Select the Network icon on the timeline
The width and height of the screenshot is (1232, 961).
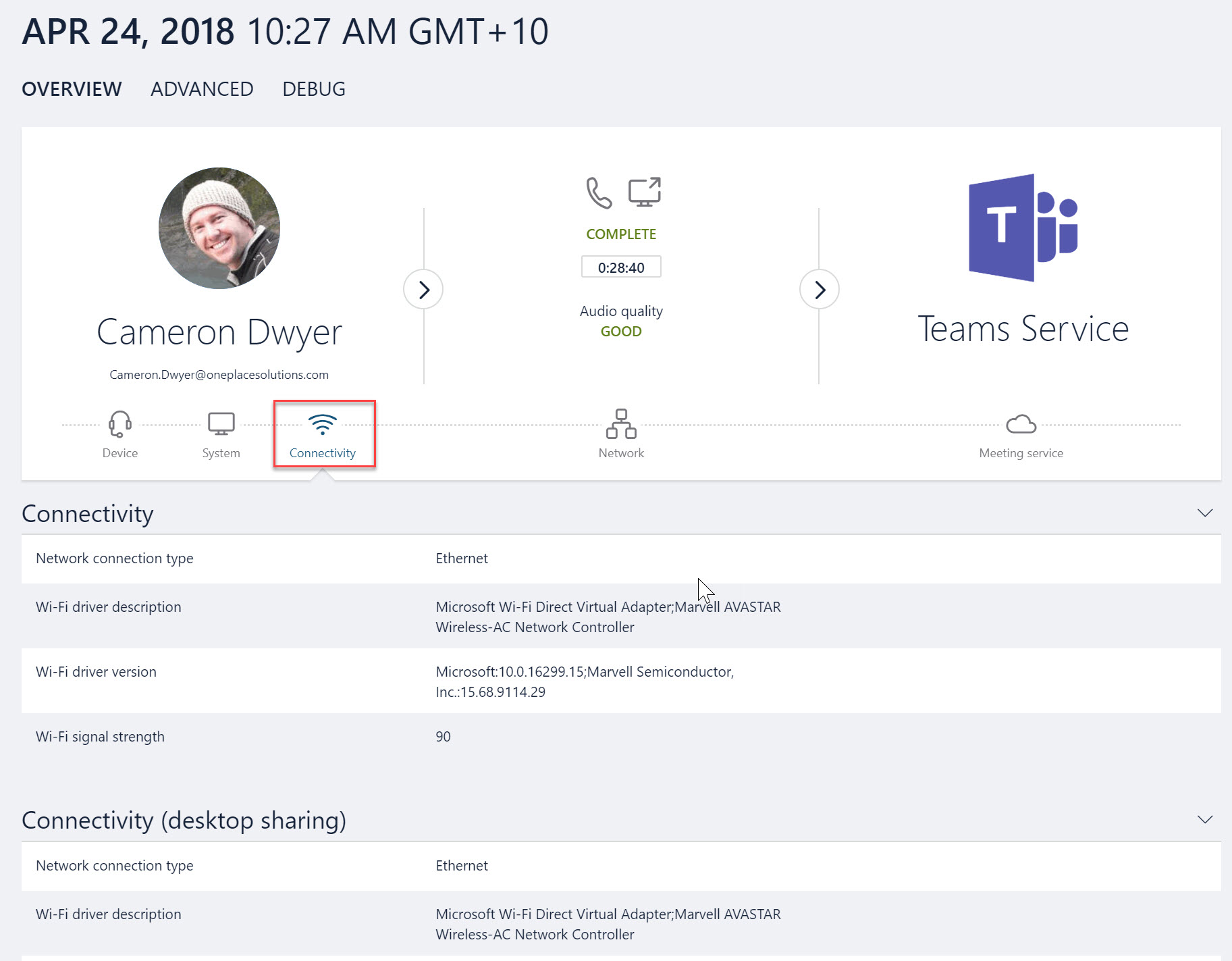[x=620, y=425]
